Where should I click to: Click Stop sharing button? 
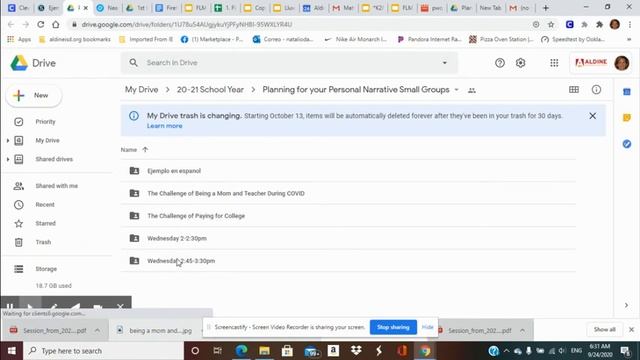tap(393, 327)
